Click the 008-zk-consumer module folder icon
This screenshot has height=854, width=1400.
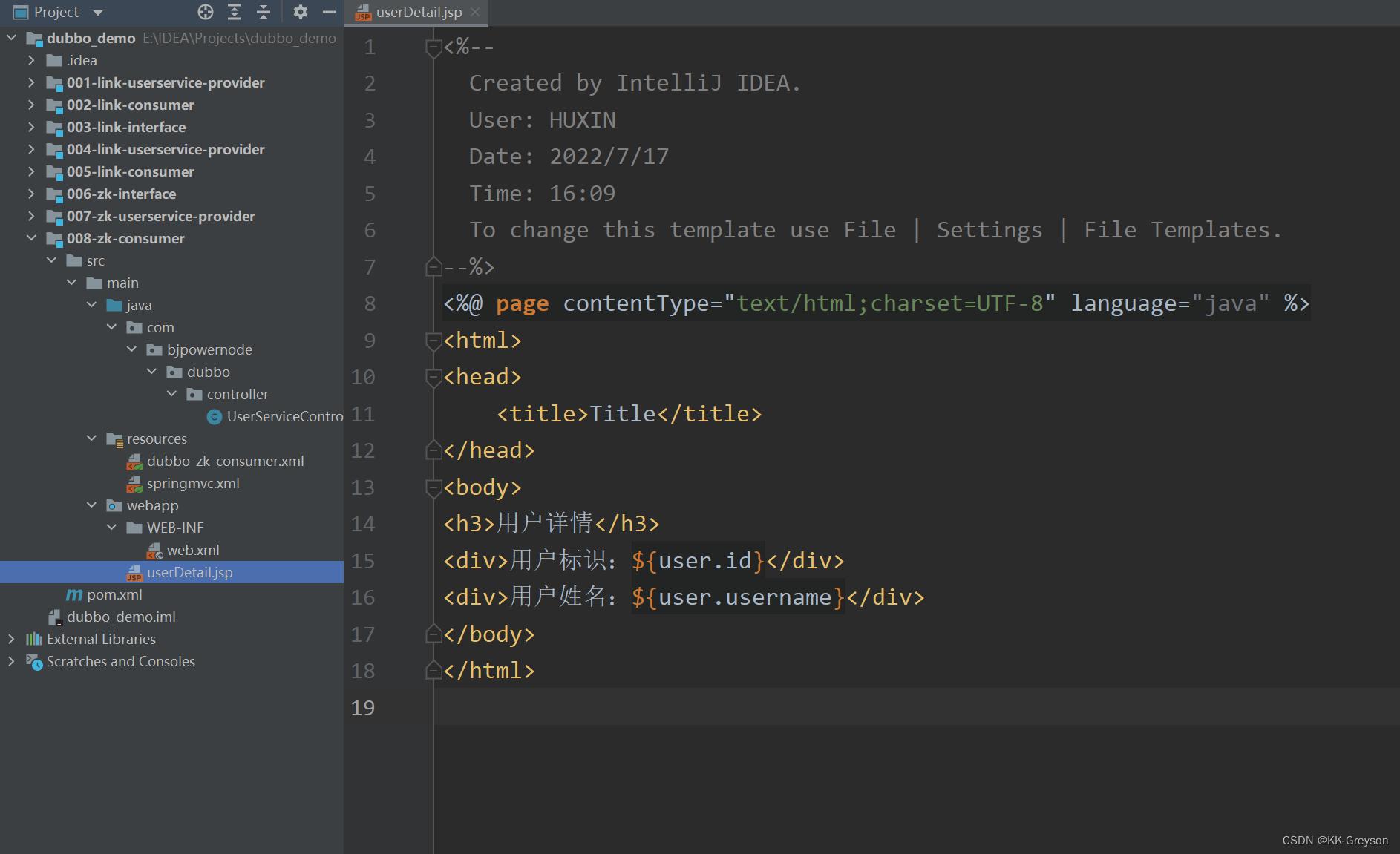(x=54, y=238)
